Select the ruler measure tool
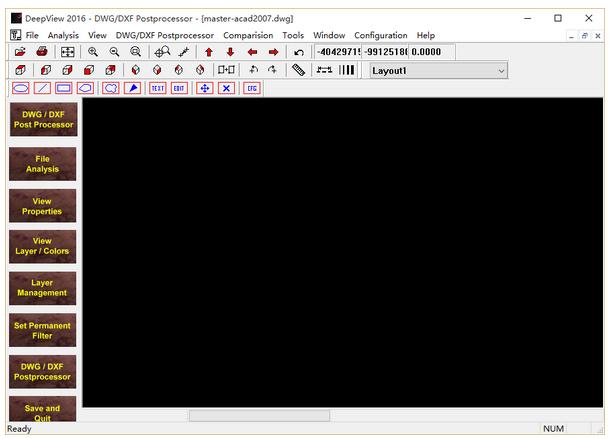This screenshot has width=616, height=439. [x=299, y=70]
